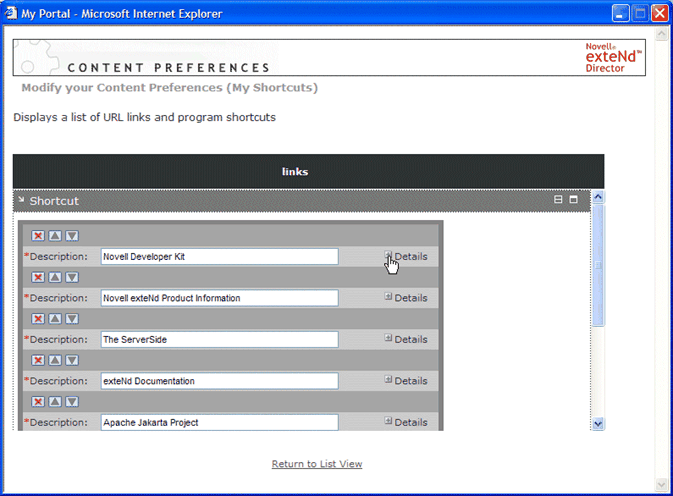Collapse all items icon in Shortcut header

click(x=558, y=200)
